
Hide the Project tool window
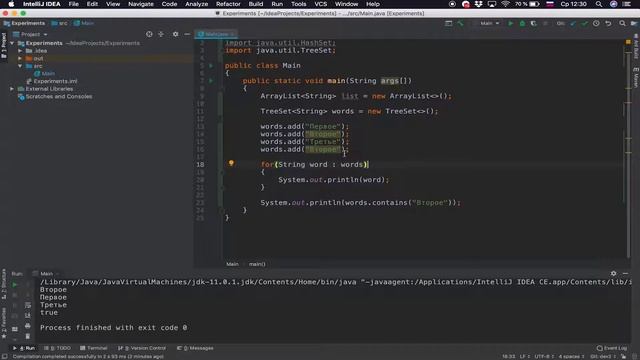click(x=187, y=34)
